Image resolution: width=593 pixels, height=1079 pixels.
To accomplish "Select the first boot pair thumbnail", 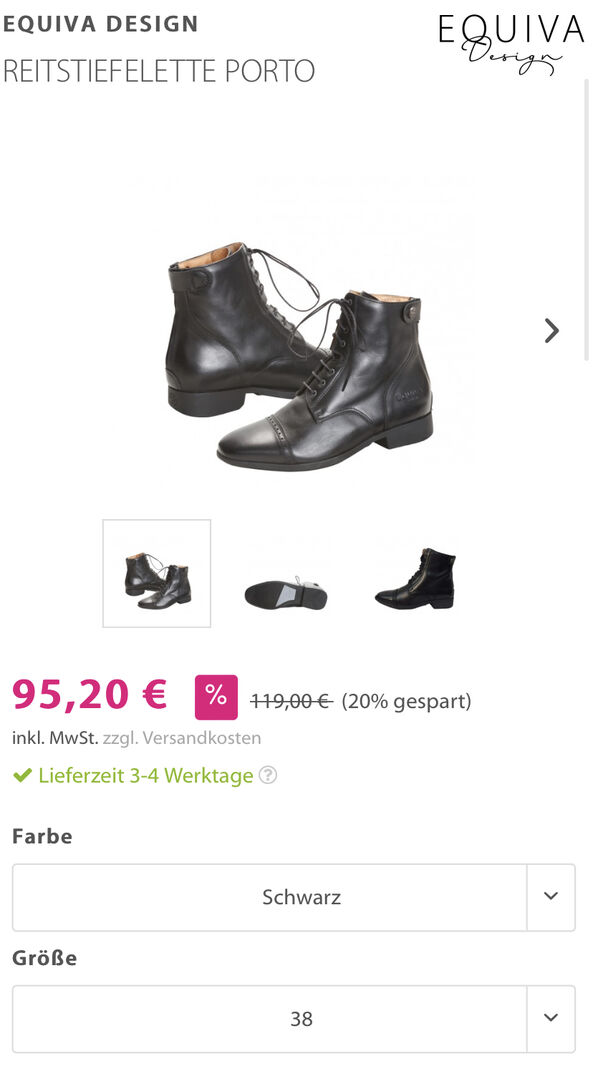I will click(157, 573).
